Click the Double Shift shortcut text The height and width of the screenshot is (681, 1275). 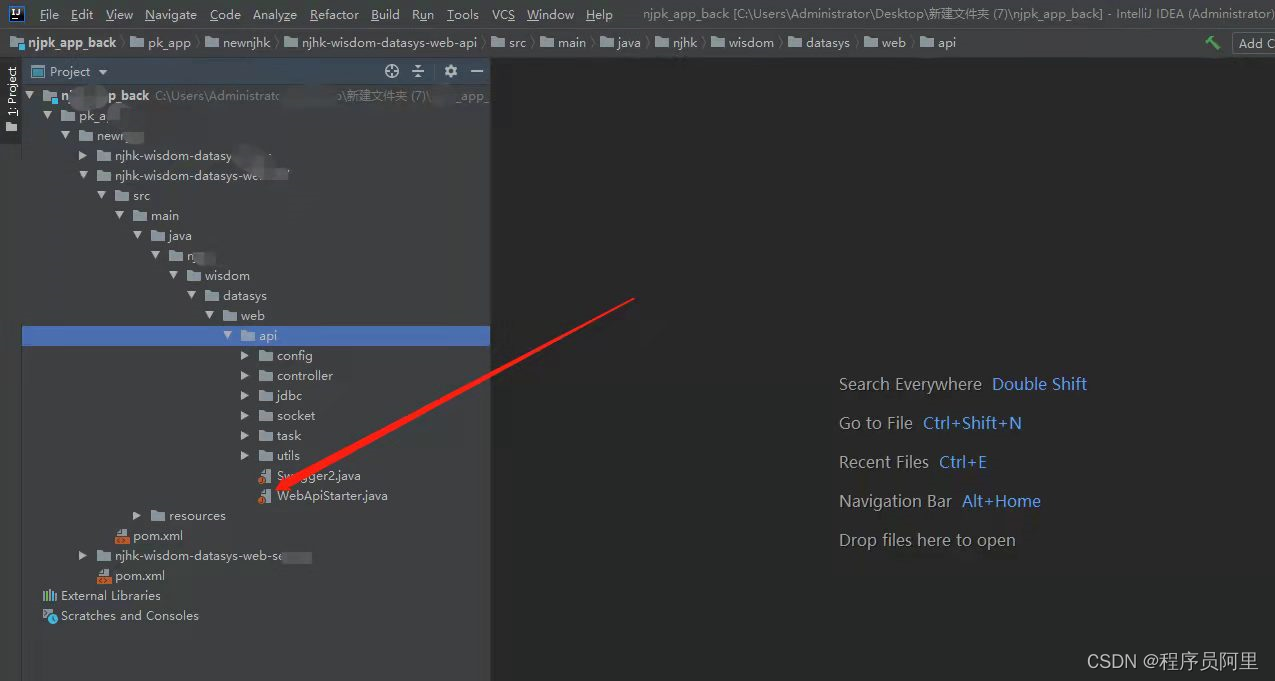(1039, 384)
